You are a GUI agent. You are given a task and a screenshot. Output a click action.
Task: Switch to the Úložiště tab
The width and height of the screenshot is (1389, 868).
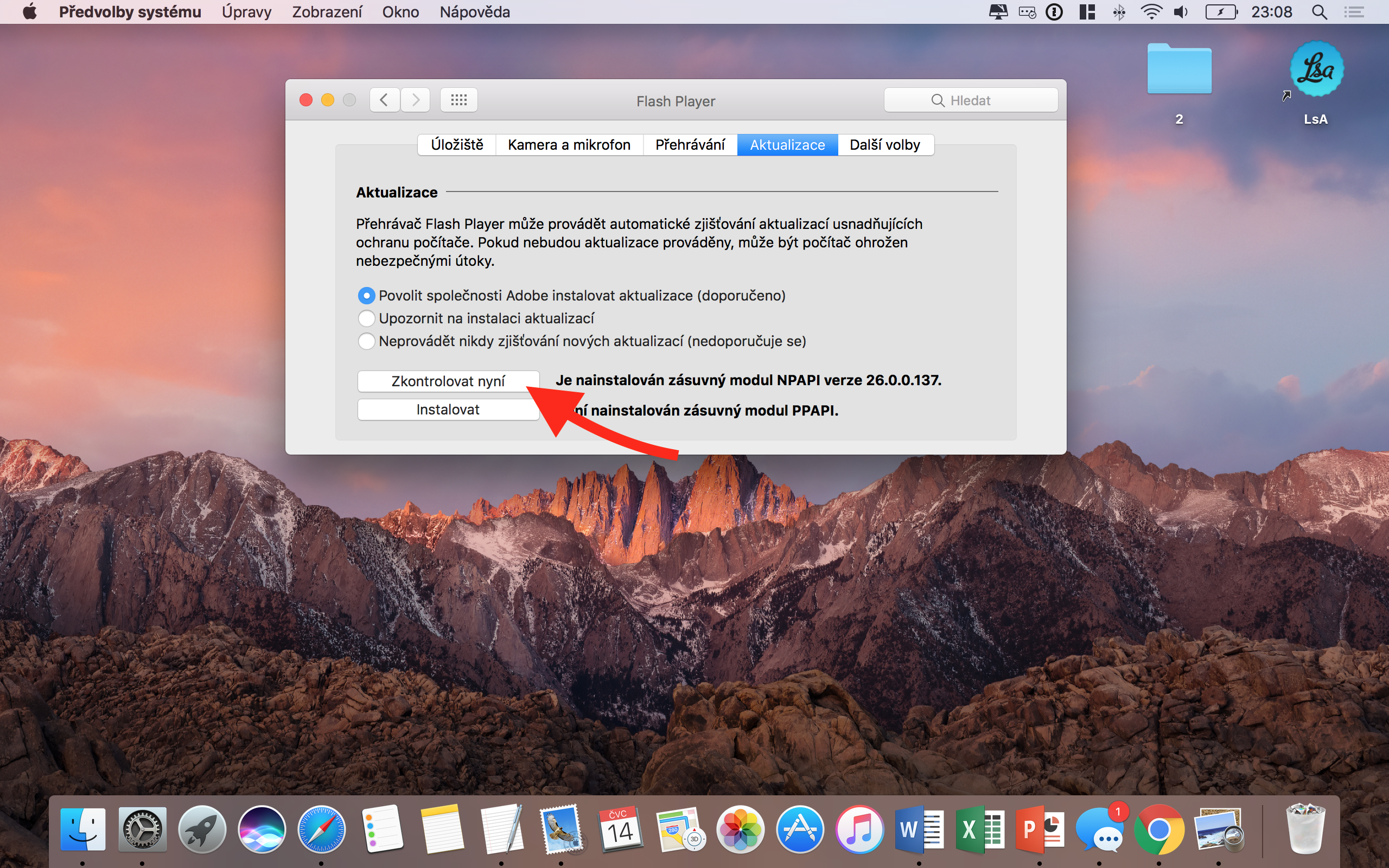457,145
